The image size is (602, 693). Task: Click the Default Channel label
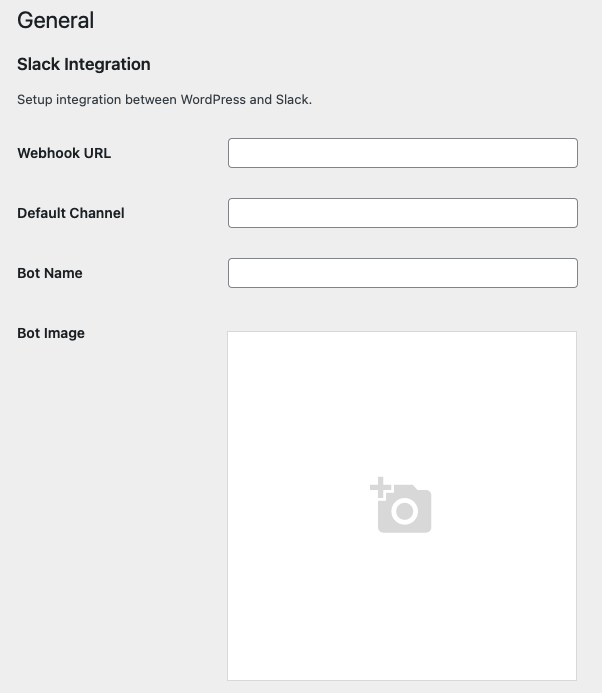[x=71, y=213]
